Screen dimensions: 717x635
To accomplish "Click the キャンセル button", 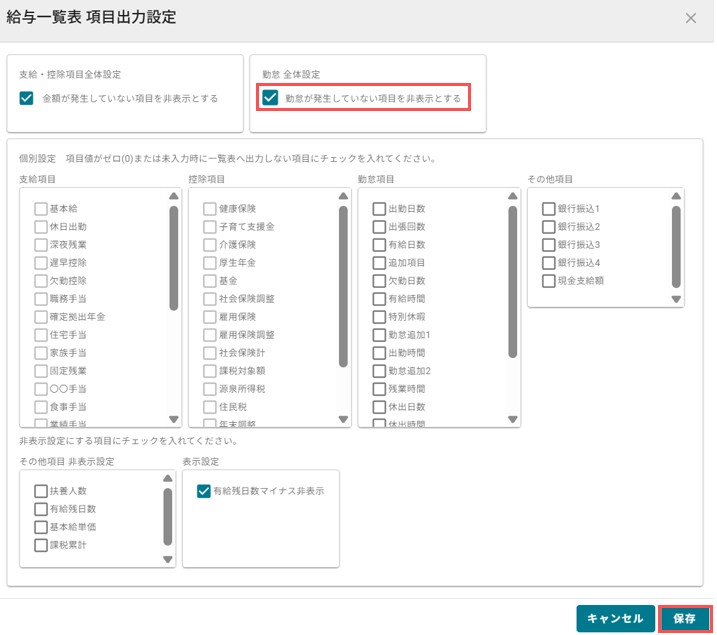I will pyautogui.click(x=615, y=619).
